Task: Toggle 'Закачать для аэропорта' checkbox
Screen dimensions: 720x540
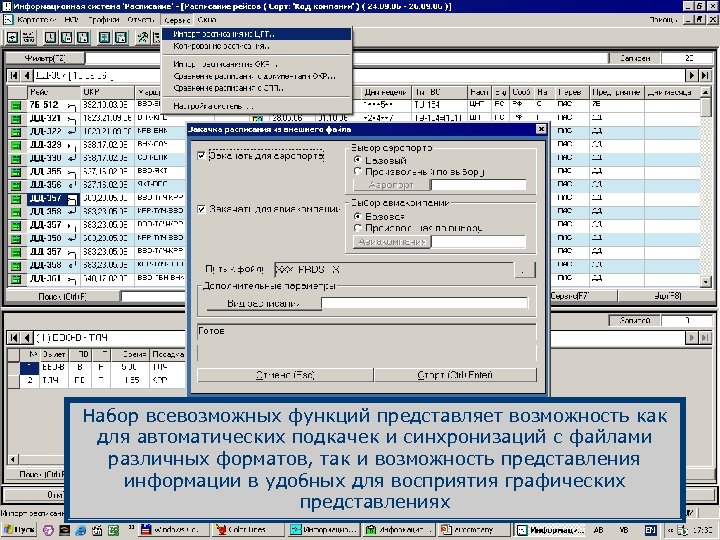Action: click(201, 156)
